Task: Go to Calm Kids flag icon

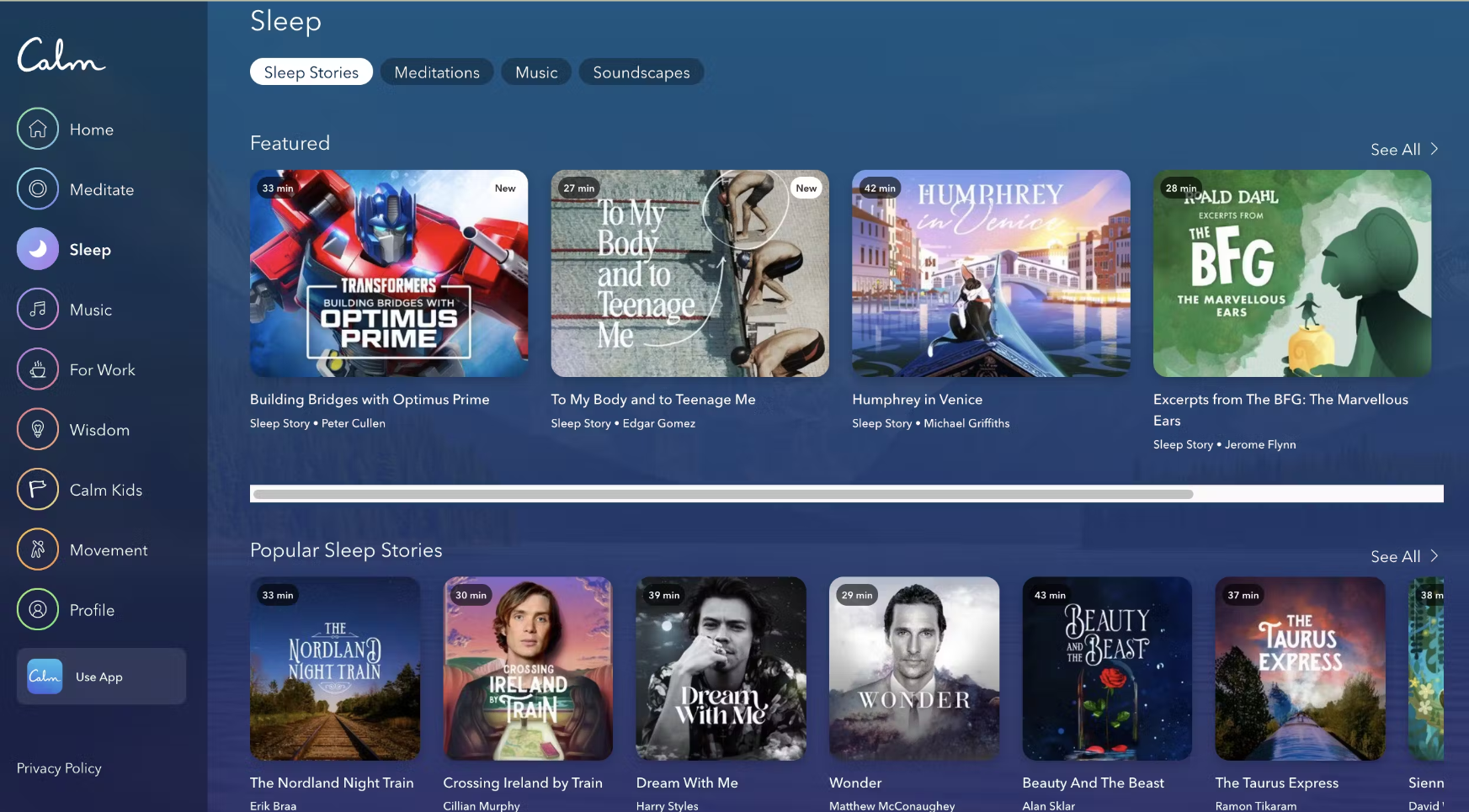Action: pos(38,489)
